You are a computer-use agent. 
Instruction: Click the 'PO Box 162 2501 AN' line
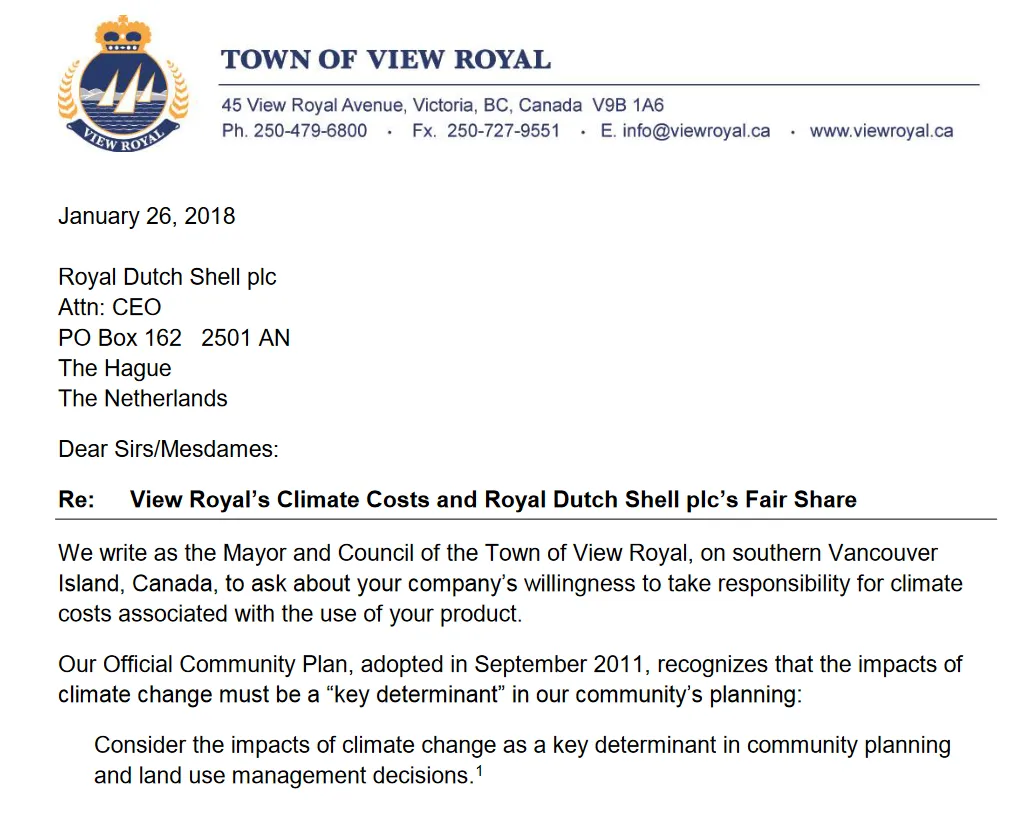pos(174,338)
